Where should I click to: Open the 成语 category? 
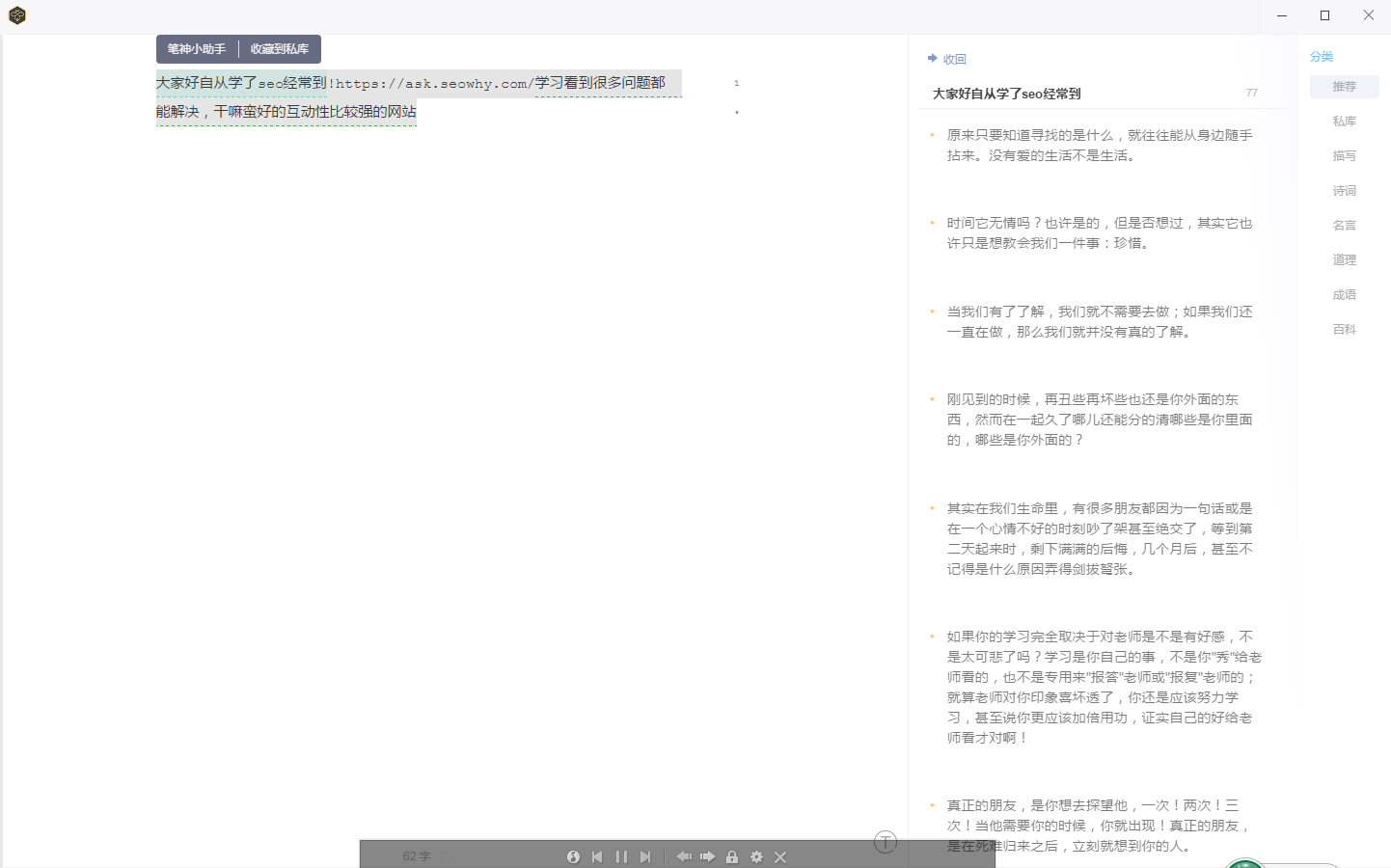tap(1344, 295)
